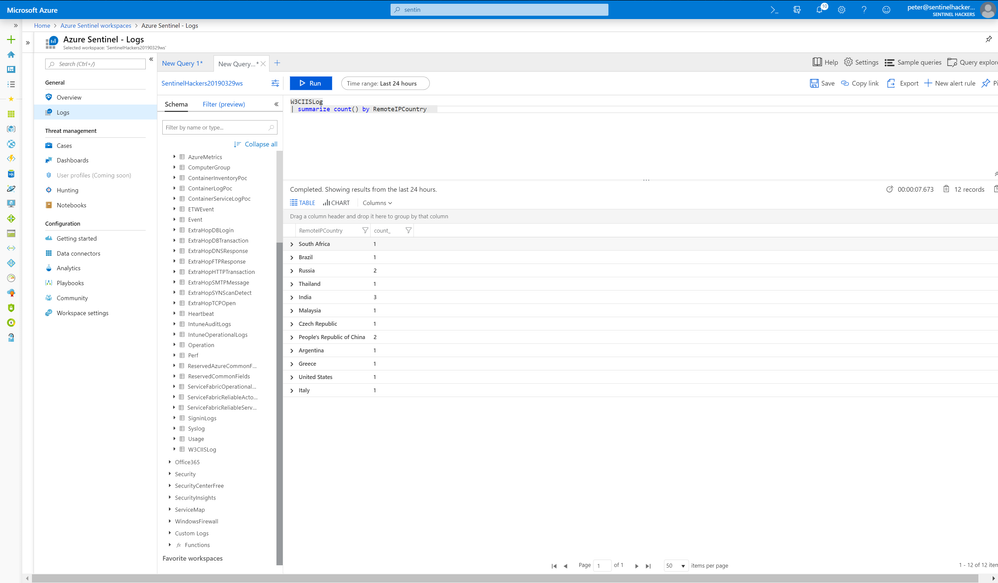Image resolution: width=998 pixels, height=583 pixels.
Task: Switch to the New Query 1 tab
Action: click(182, 64)
